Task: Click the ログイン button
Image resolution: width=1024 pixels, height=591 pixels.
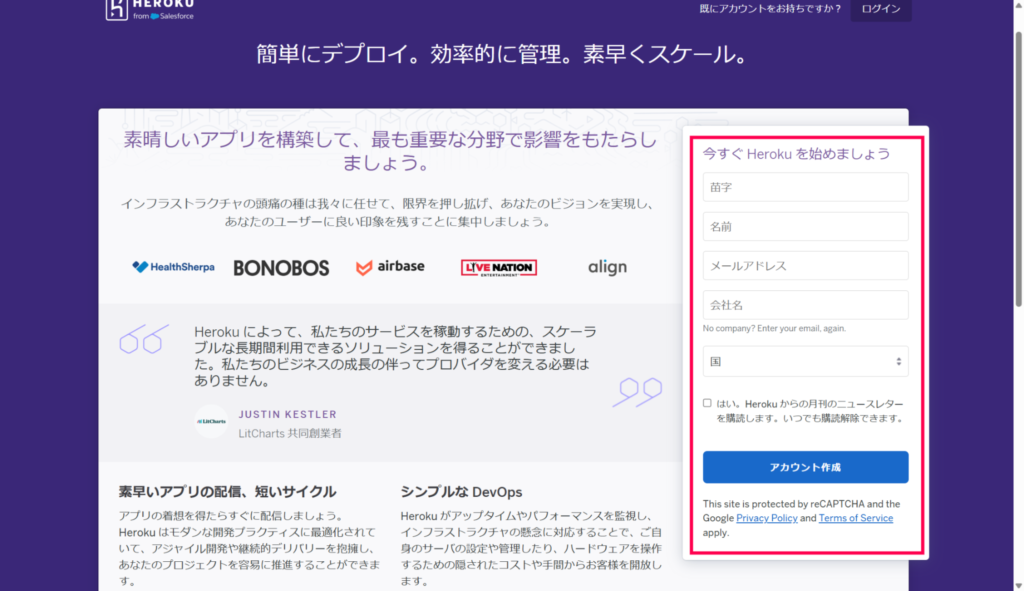Action: tap(880, 9)
